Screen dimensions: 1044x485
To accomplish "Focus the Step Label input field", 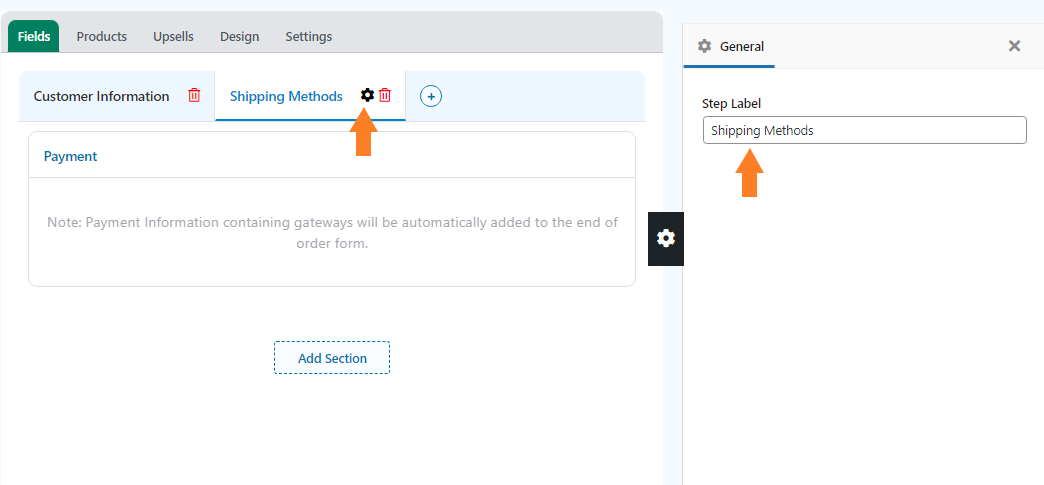I will [865, 130].
